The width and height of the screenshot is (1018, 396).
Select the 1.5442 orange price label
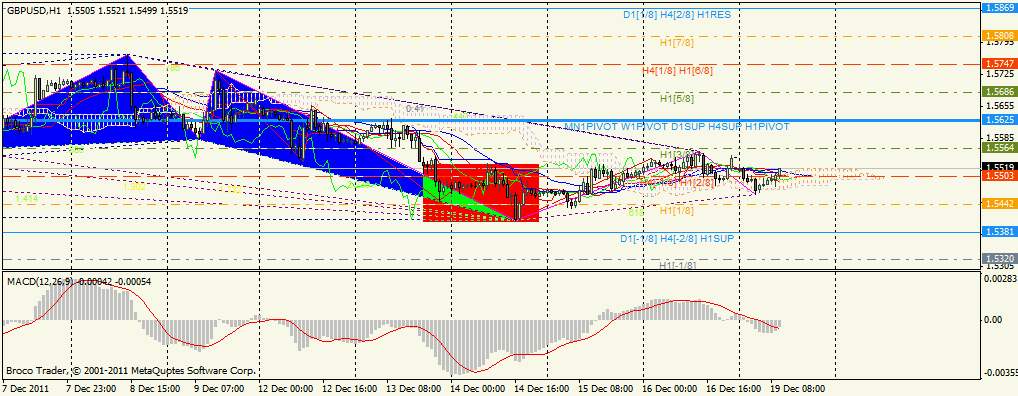click(x=999, y=204)
